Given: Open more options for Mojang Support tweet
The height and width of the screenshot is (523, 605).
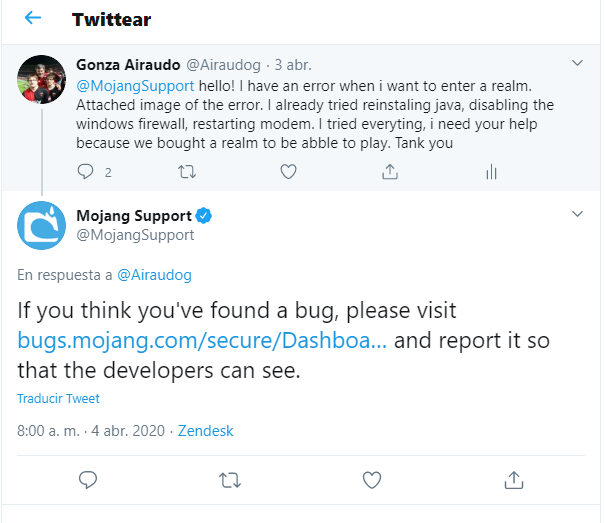Looking at the screenshot, I should click(x=577, y=214).
